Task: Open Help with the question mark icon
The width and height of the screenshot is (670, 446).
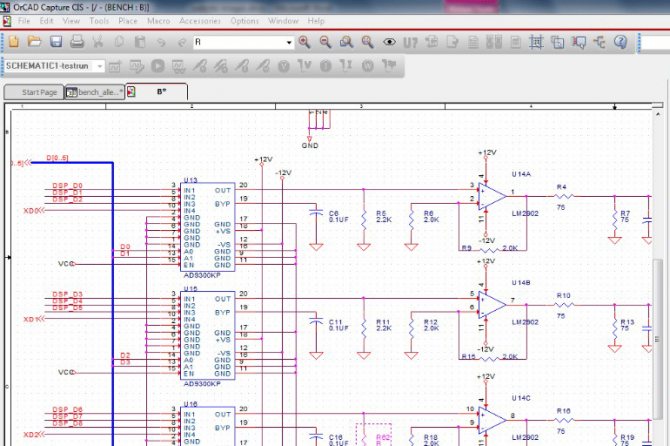Action: (620, 42)
